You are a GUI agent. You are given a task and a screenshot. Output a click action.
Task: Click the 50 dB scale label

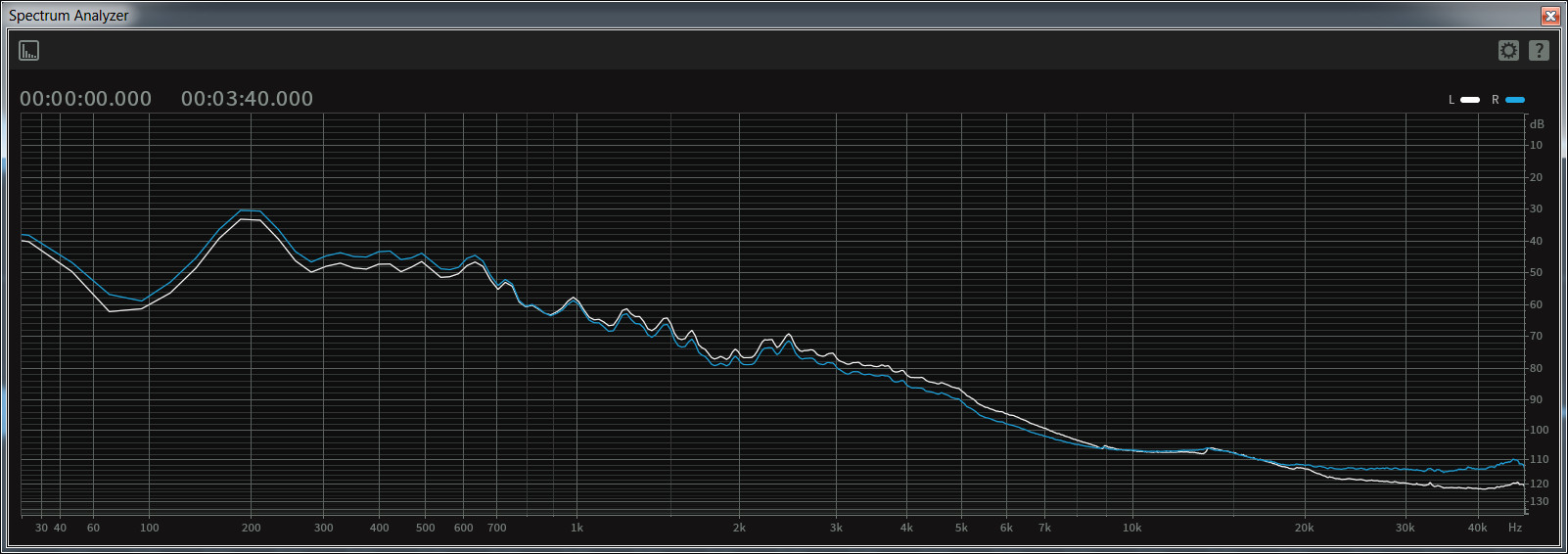pos(1536,272)
